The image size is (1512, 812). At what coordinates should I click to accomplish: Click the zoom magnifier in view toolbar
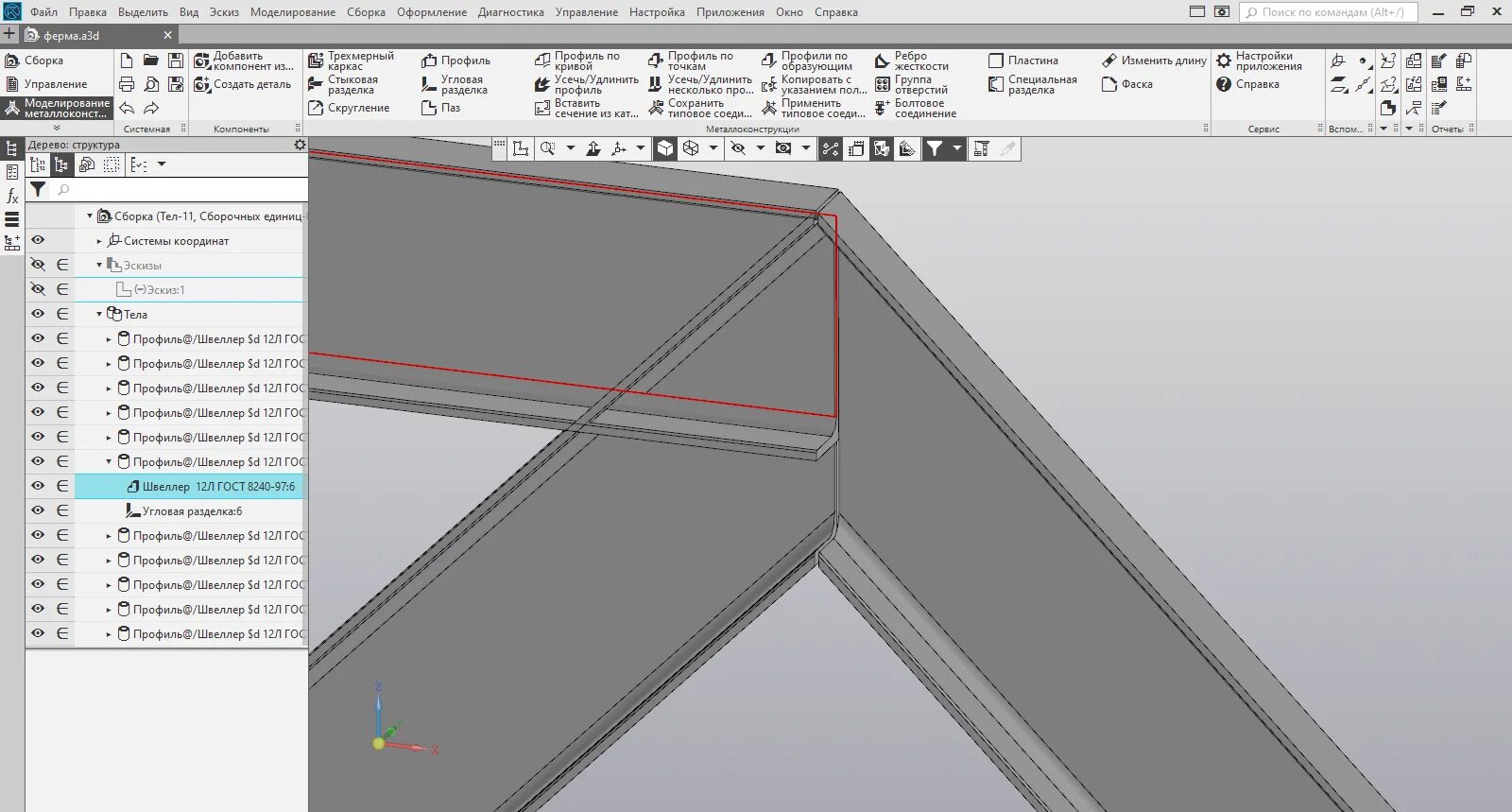547,148
